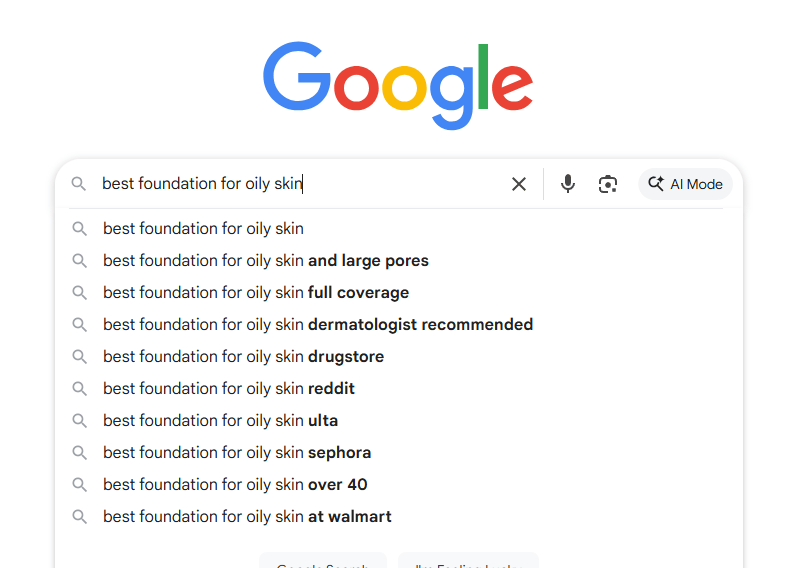This screenshot has height=568, width=799.
Task: Click magnifier icon beside 'sephora' suggestion
Action: point(79,452)
